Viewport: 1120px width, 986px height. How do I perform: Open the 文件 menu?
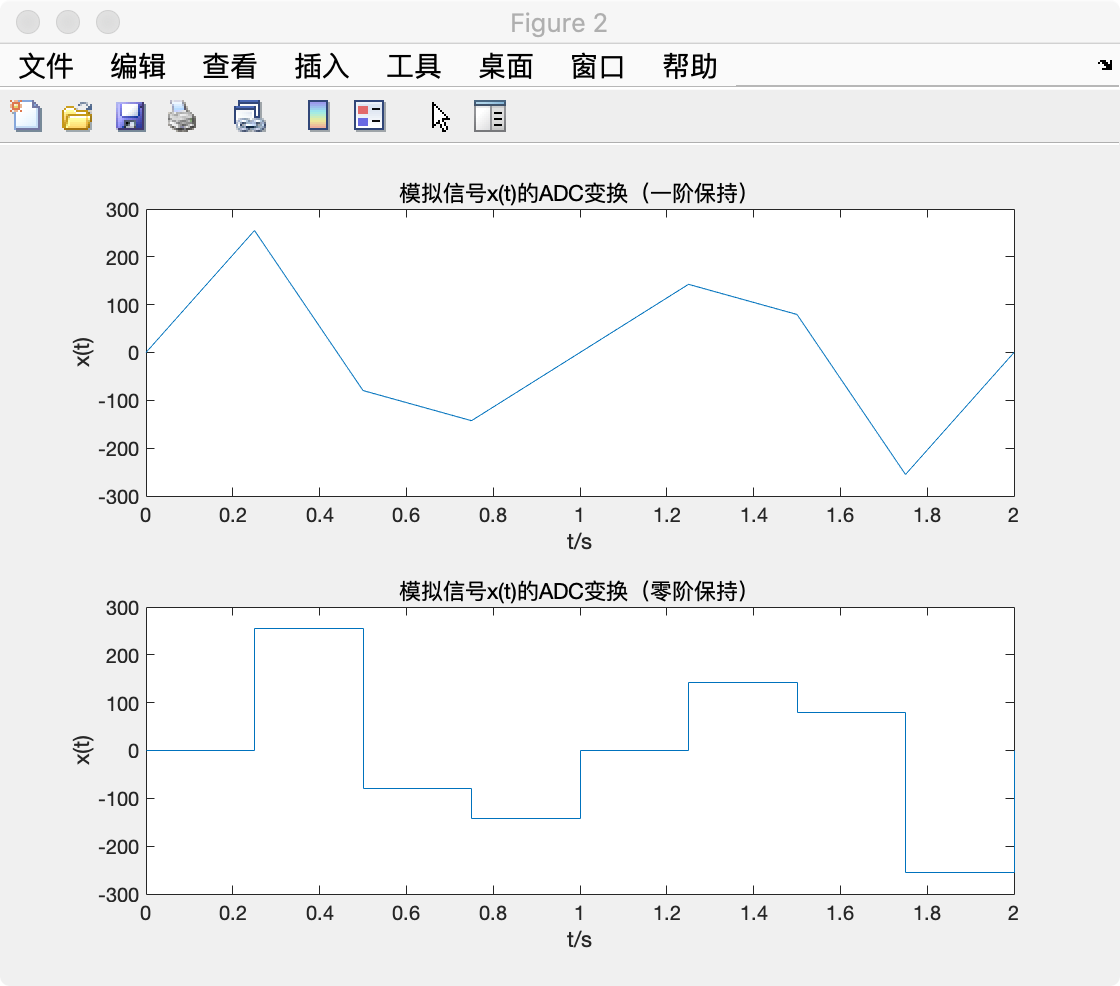(46, 66)
